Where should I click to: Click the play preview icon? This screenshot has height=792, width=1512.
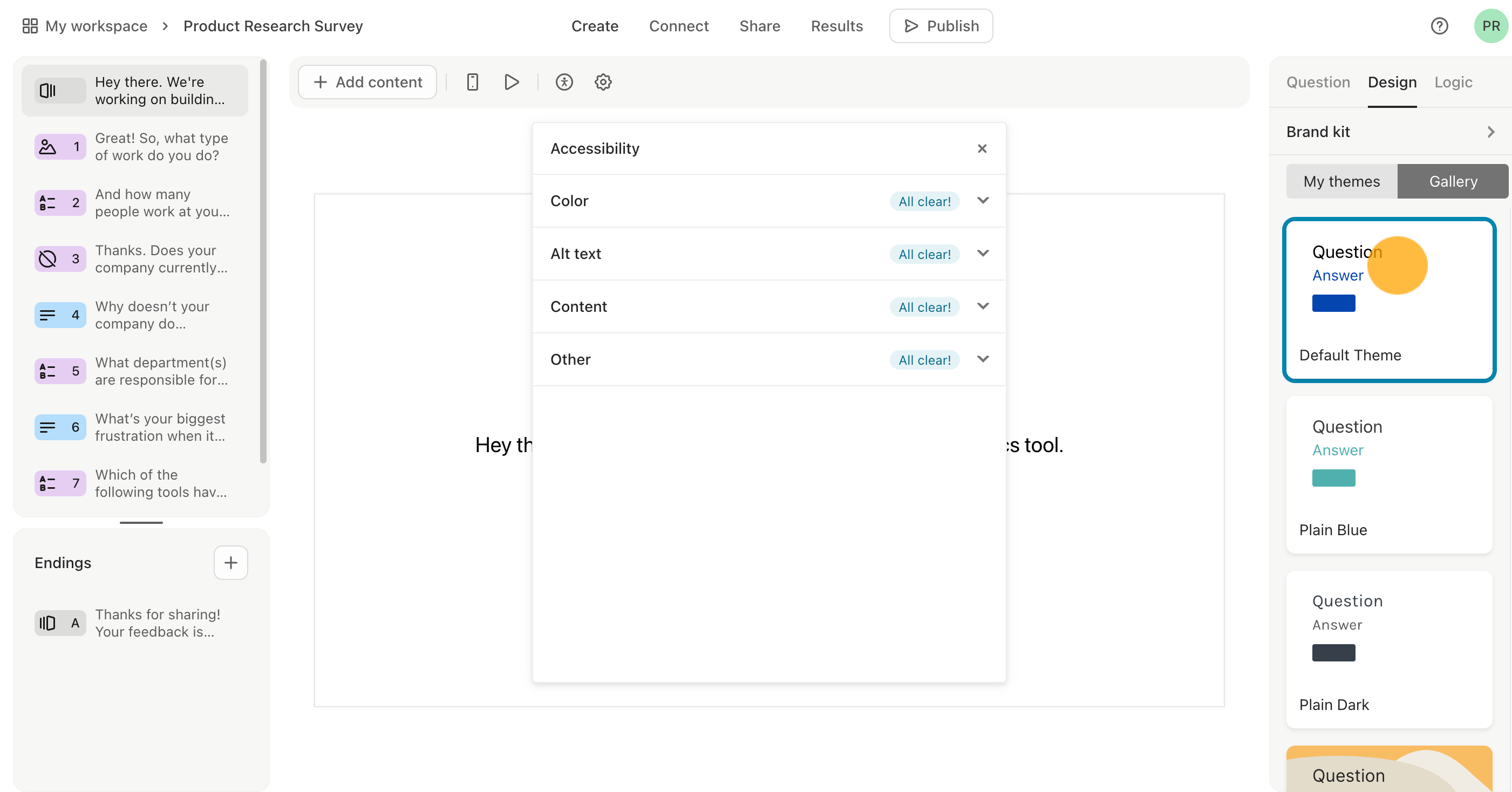coord(512,82)
